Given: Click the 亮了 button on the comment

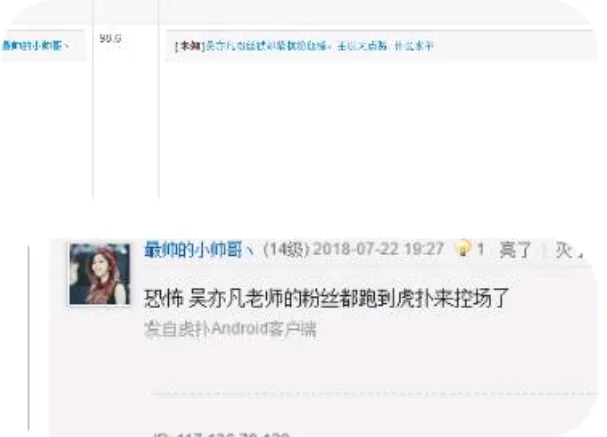Looking at the screenshot, I should [x=515, y=250].
